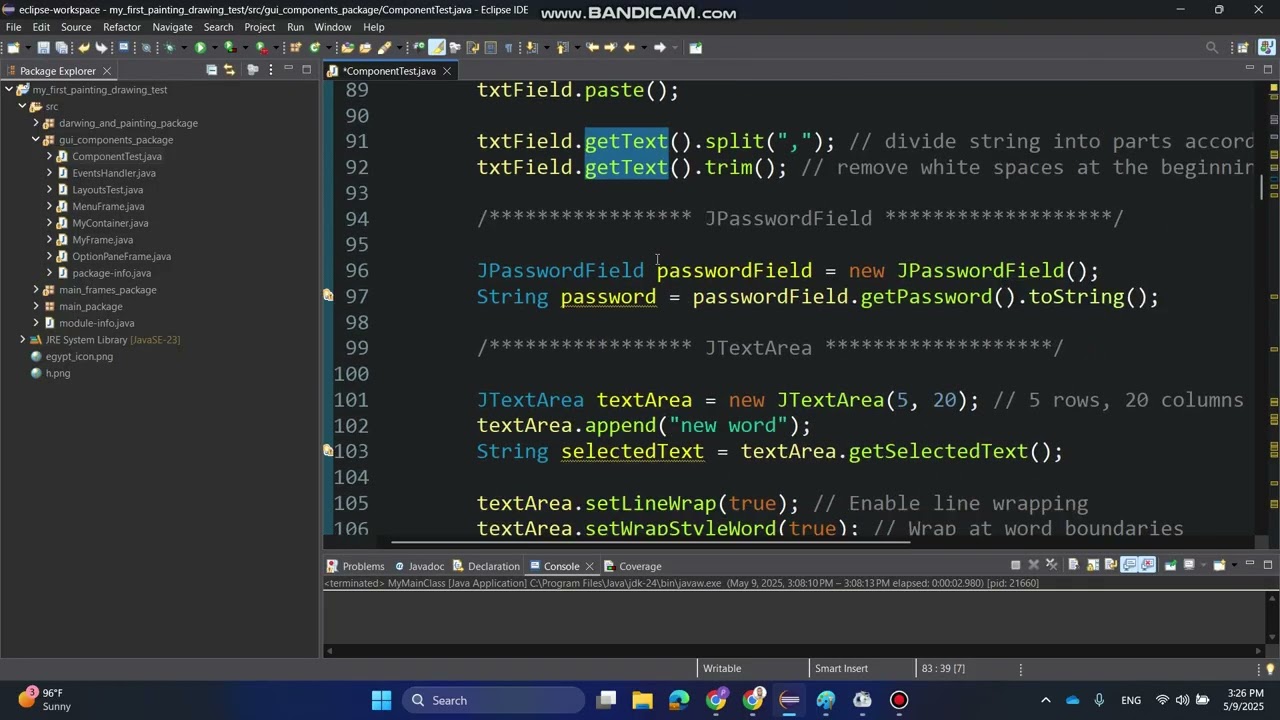Click the New file wizard icon
1280x720 pixels.
(12, 47)
